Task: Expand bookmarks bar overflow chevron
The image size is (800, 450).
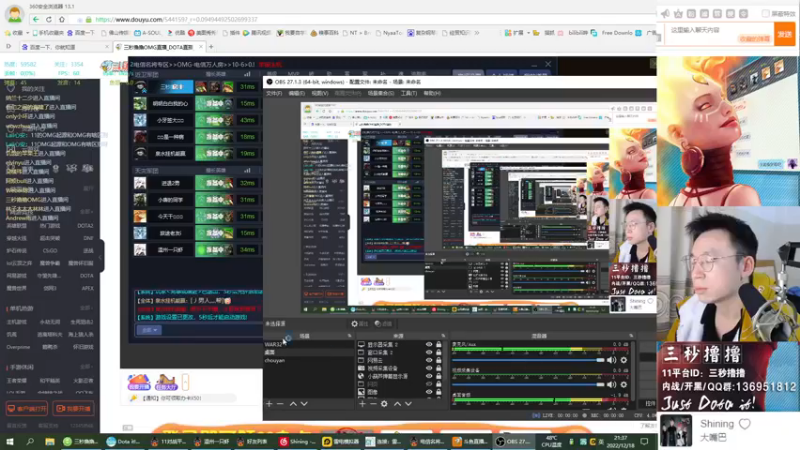Action: [477, 33]
